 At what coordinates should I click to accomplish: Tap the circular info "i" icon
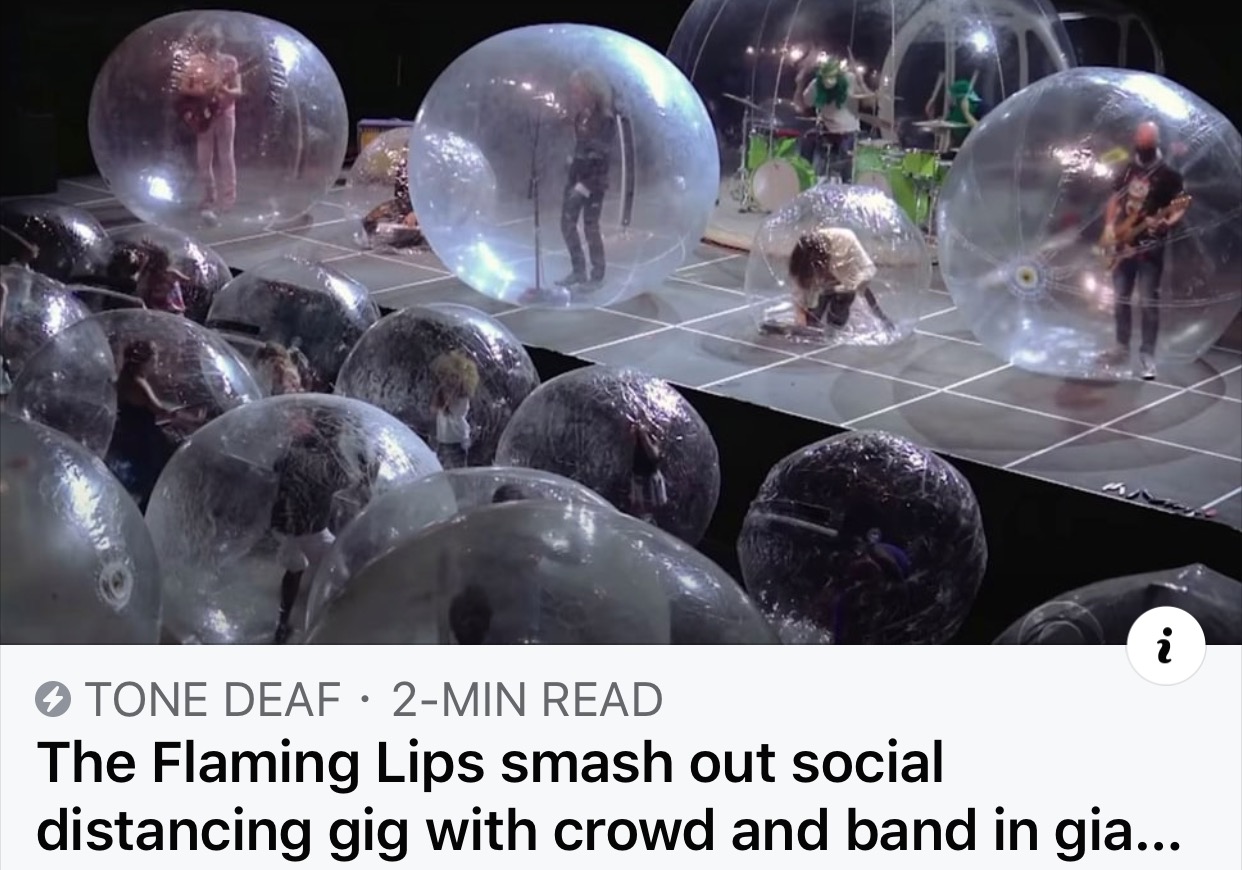[1167, 646]
